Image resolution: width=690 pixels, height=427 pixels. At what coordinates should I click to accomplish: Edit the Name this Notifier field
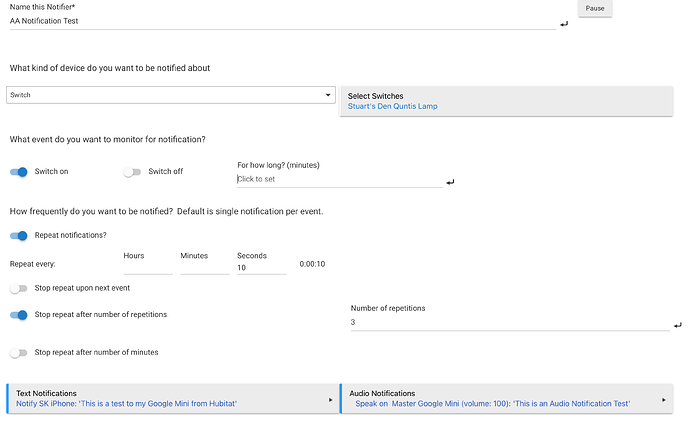click(x=283, y=21)
